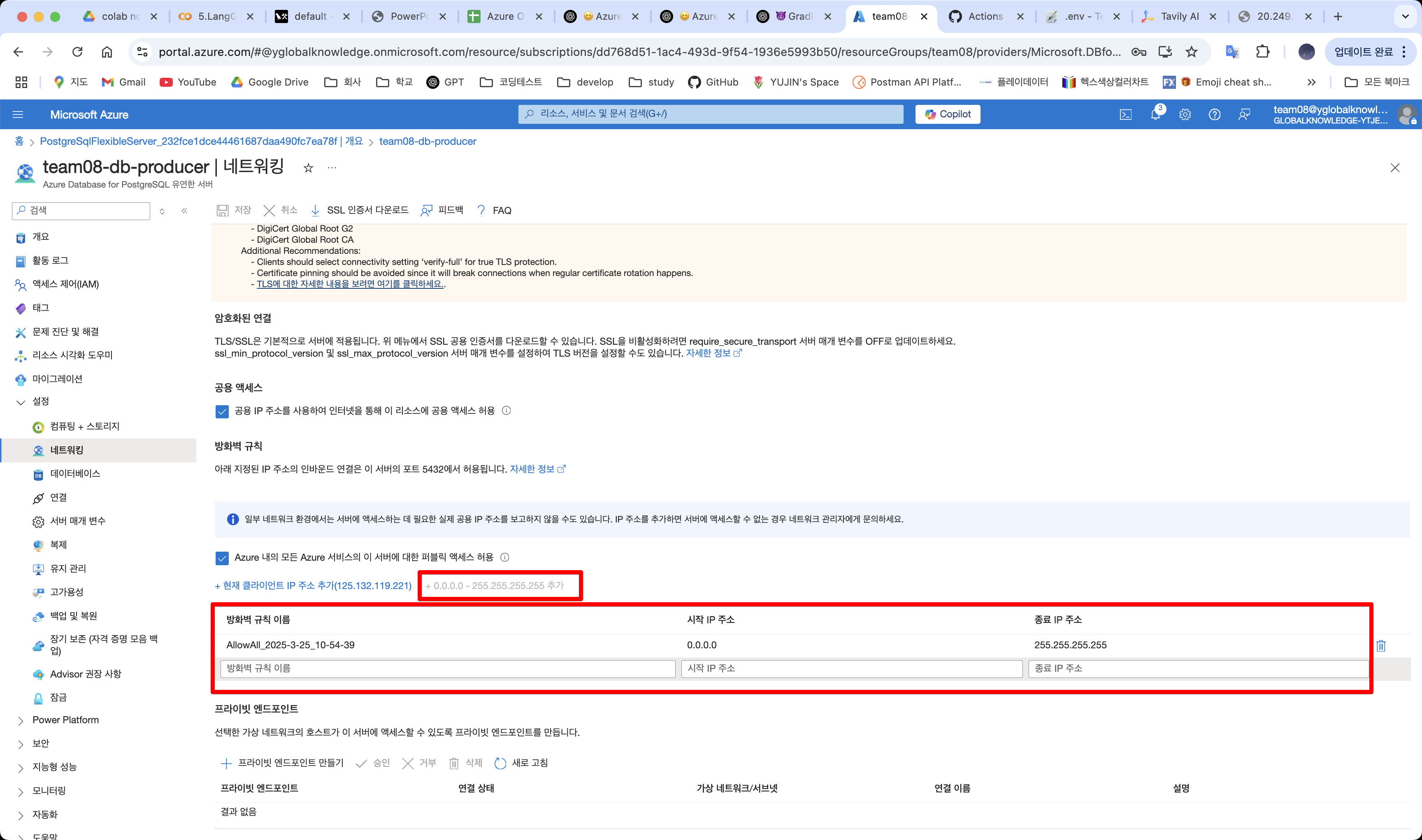The image size is (1422, 840).
Task: Open the Azure portal hamburger menu
Action: click(x=18, y=114)
